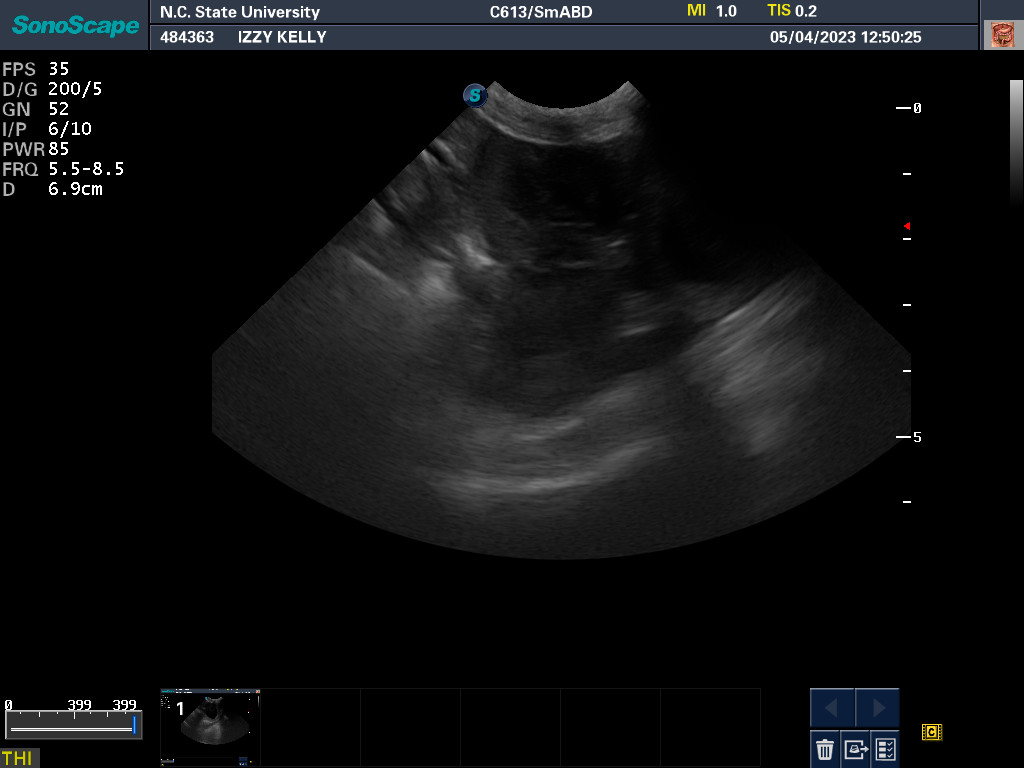Click the export image icon

tap(856, 748)
